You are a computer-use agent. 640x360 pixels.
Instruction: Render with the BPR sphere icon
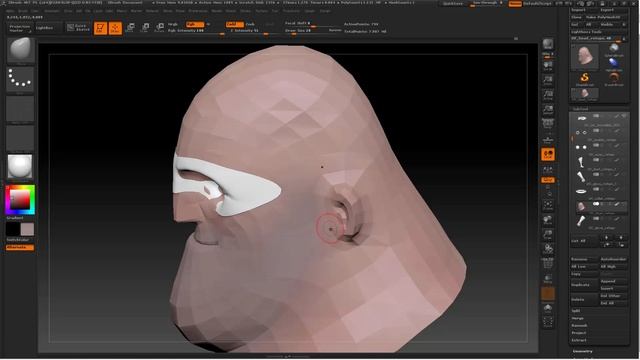[548, 44]
